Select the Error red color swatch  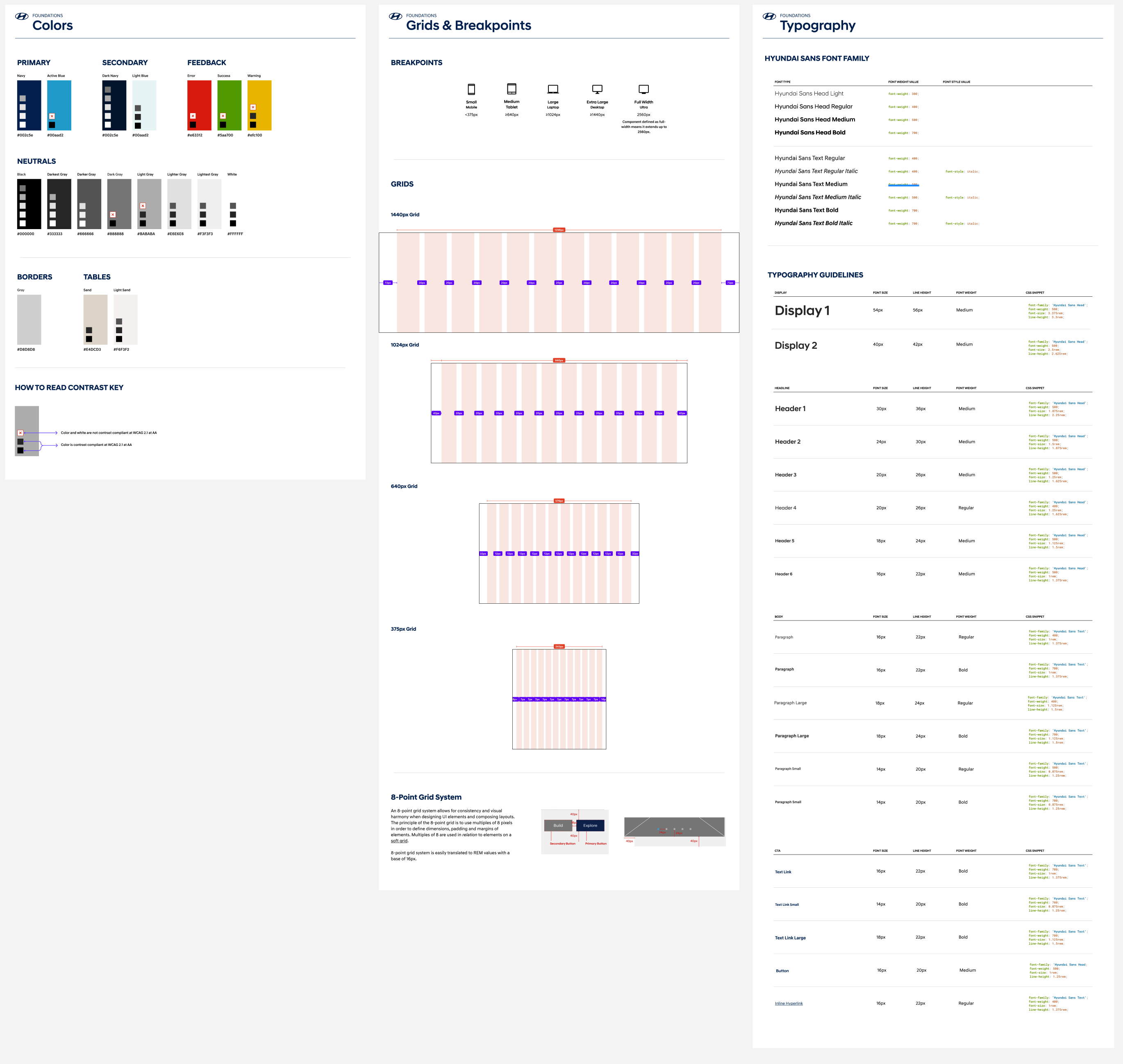(x=199, y=105)
